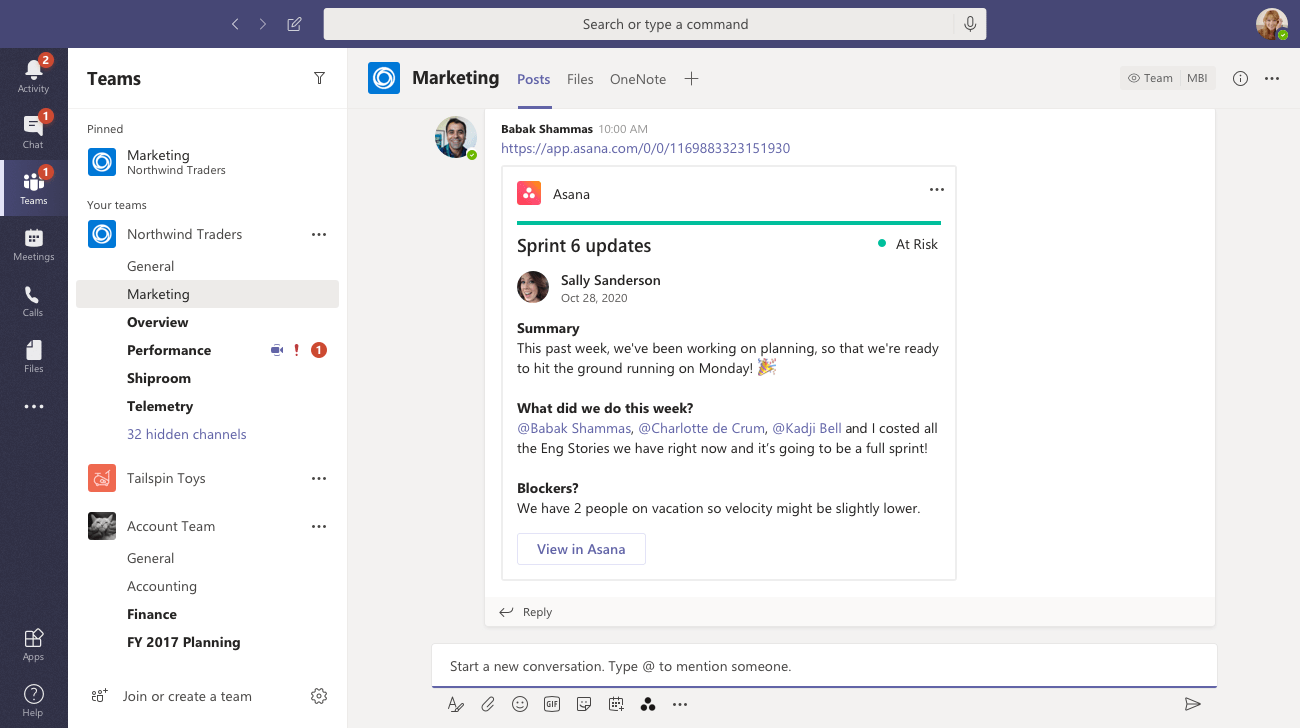Send the message with the arrow icon

click(x=1192, y=704)
